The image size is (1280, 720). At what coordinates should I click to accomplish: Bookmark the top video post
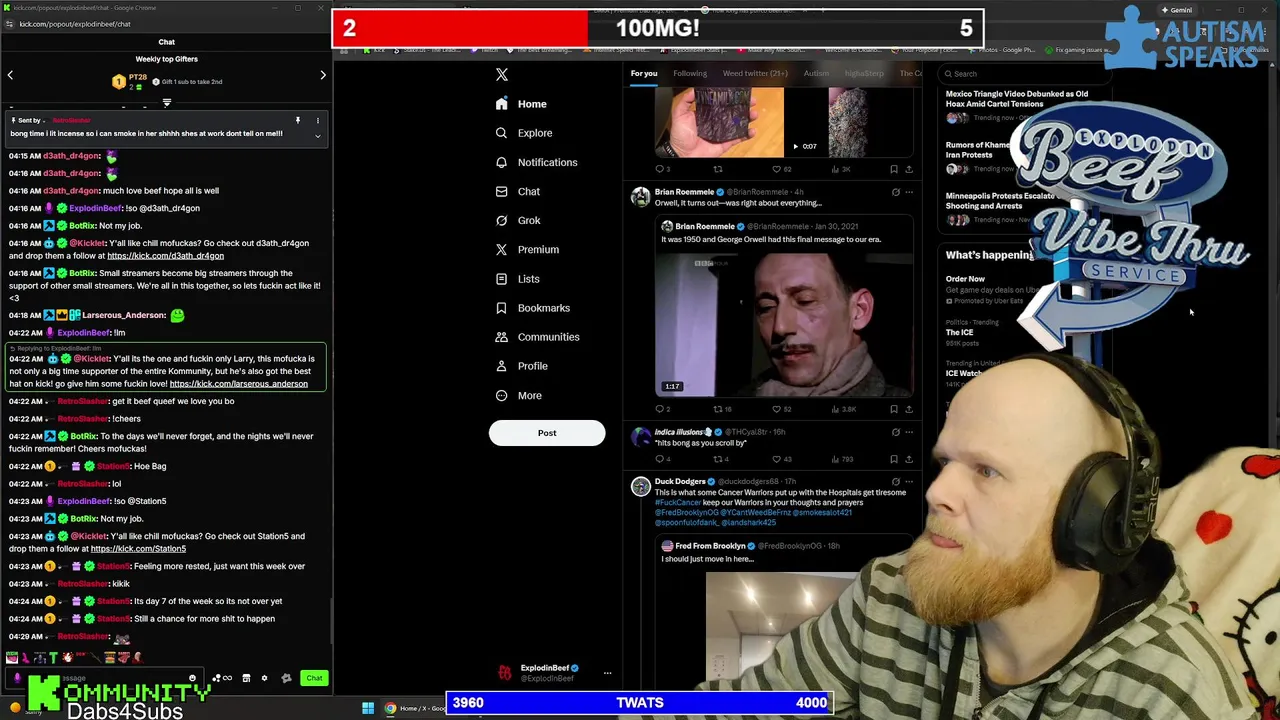(x=894, y=169)
